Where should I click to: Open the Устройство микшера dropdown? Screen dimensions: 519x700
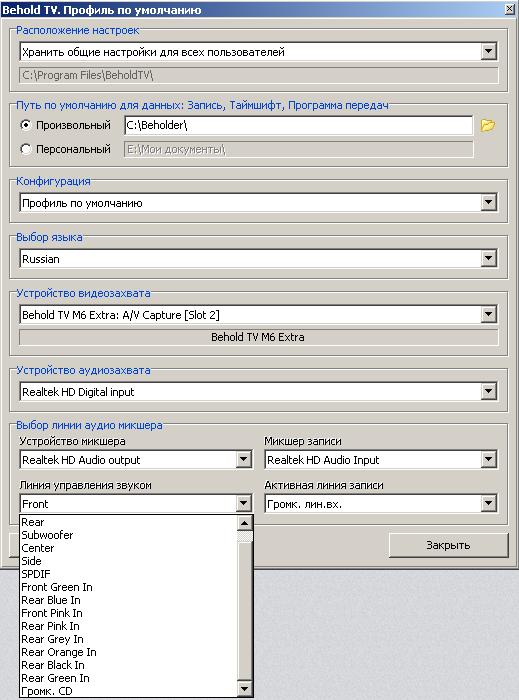click(x=244, y=460)
